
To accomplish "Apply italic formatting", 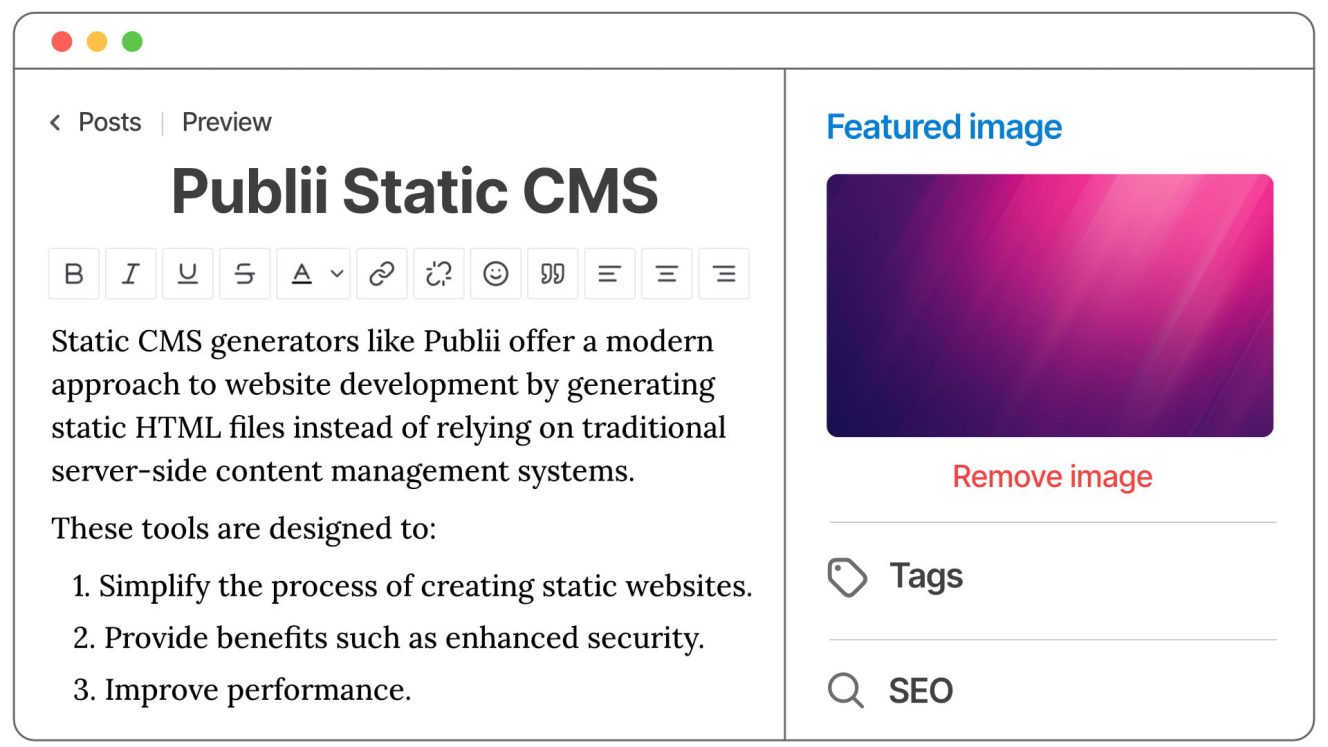I will click(131, 274).
